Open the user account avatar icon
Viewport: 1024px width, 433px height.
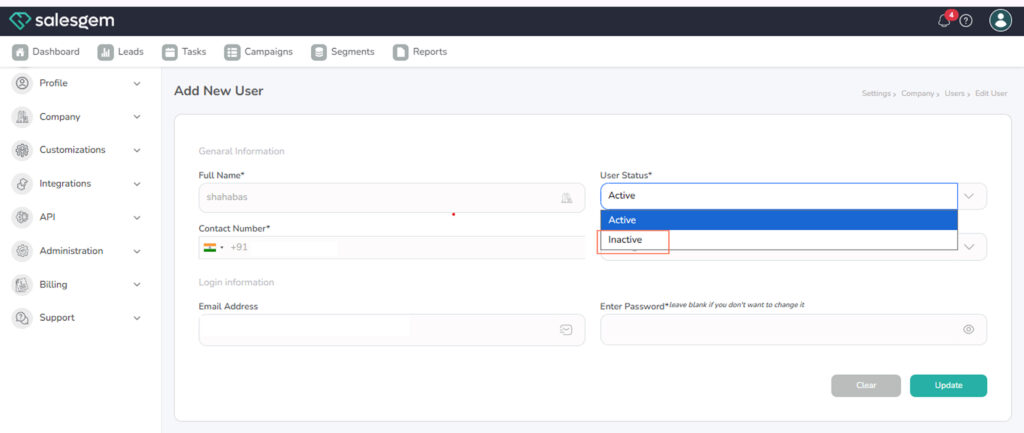tap(1000, 20)
